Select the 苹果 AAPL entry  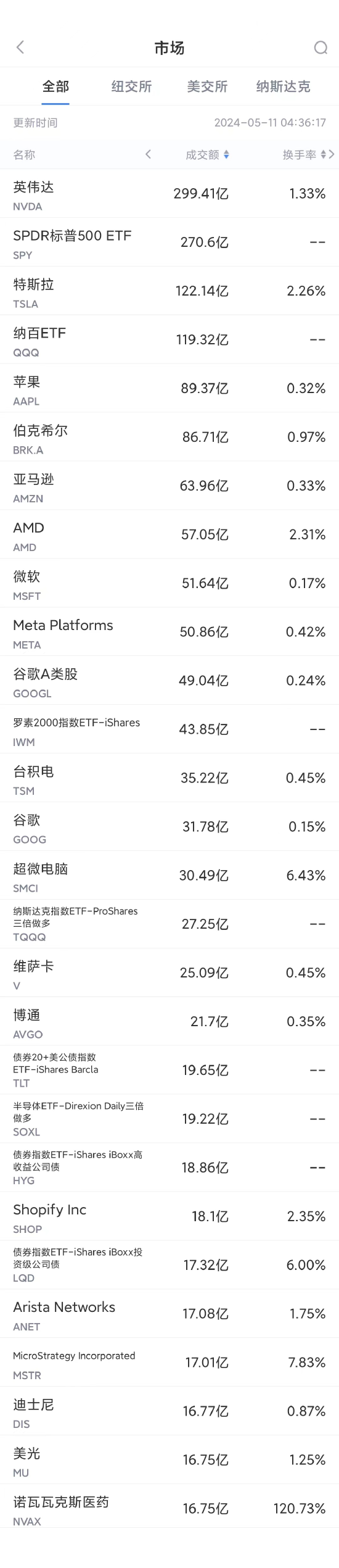(169, 389)
